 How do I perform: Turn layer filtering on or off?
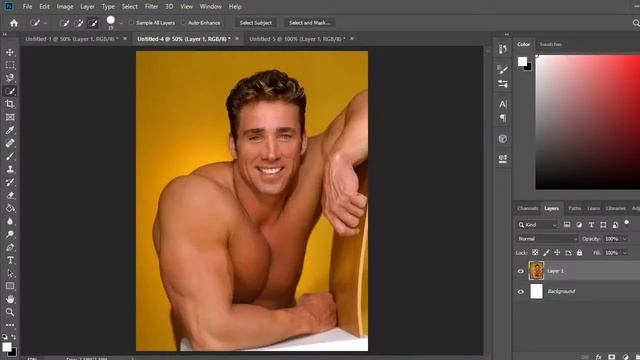(627, 223)
